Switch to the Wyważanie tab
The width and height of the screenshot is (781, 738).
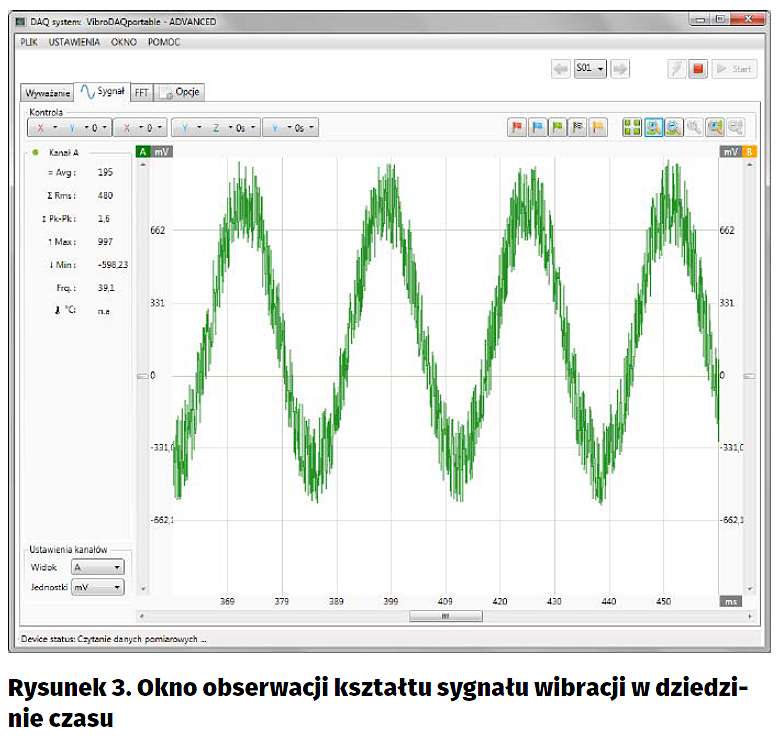(48, 92)
